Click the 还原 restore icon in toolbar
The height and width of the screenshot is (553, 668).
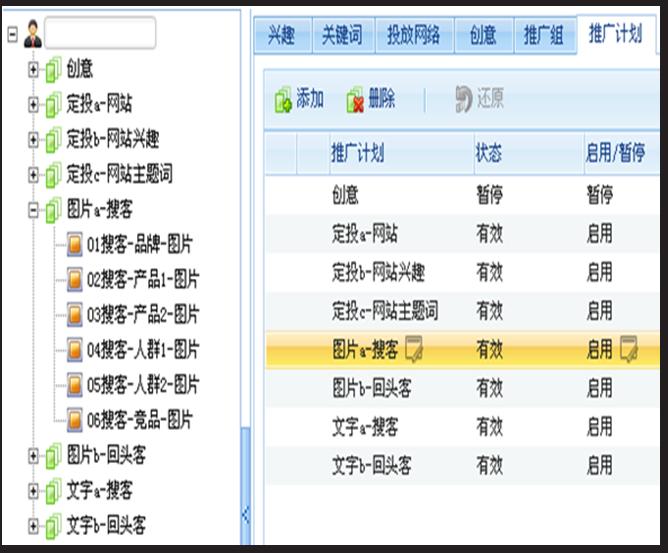(x=464, y=99)
